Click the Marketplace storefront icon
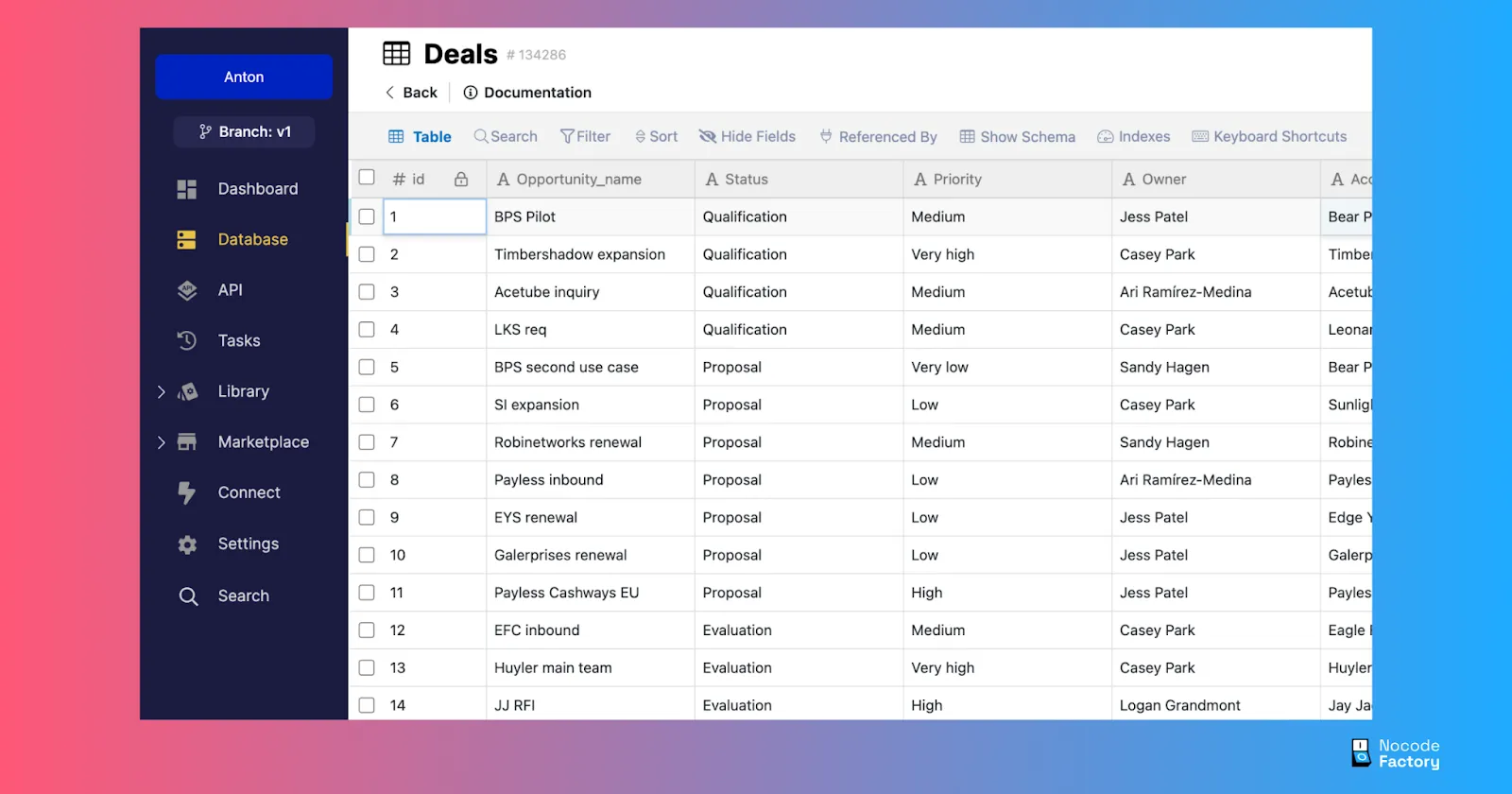Image resolution: width=1512 pixels, height=794 pixels. [x=187, y=441]
